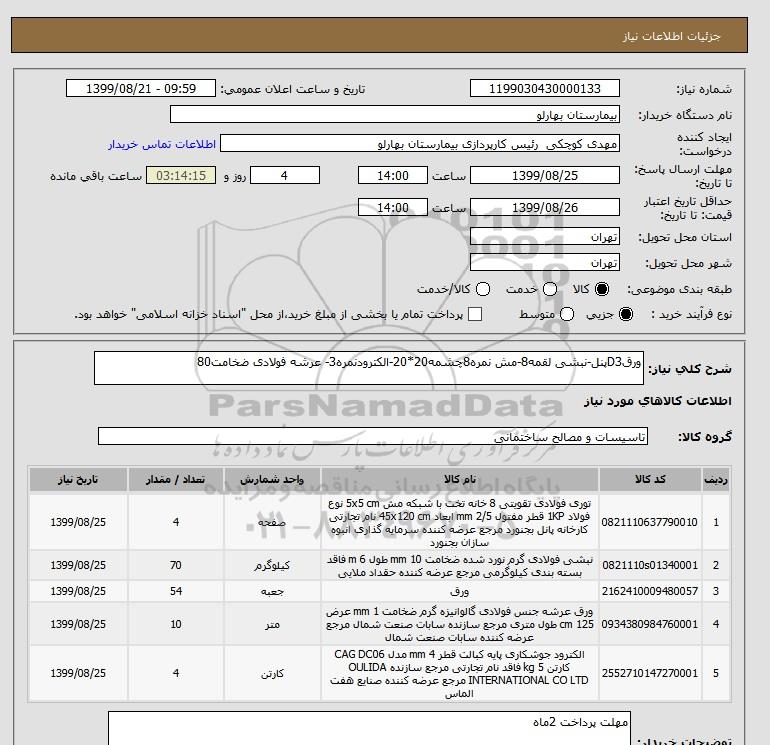Click the کد کالا column header
This screenshot has height=745, width=770.
[650, 479]
